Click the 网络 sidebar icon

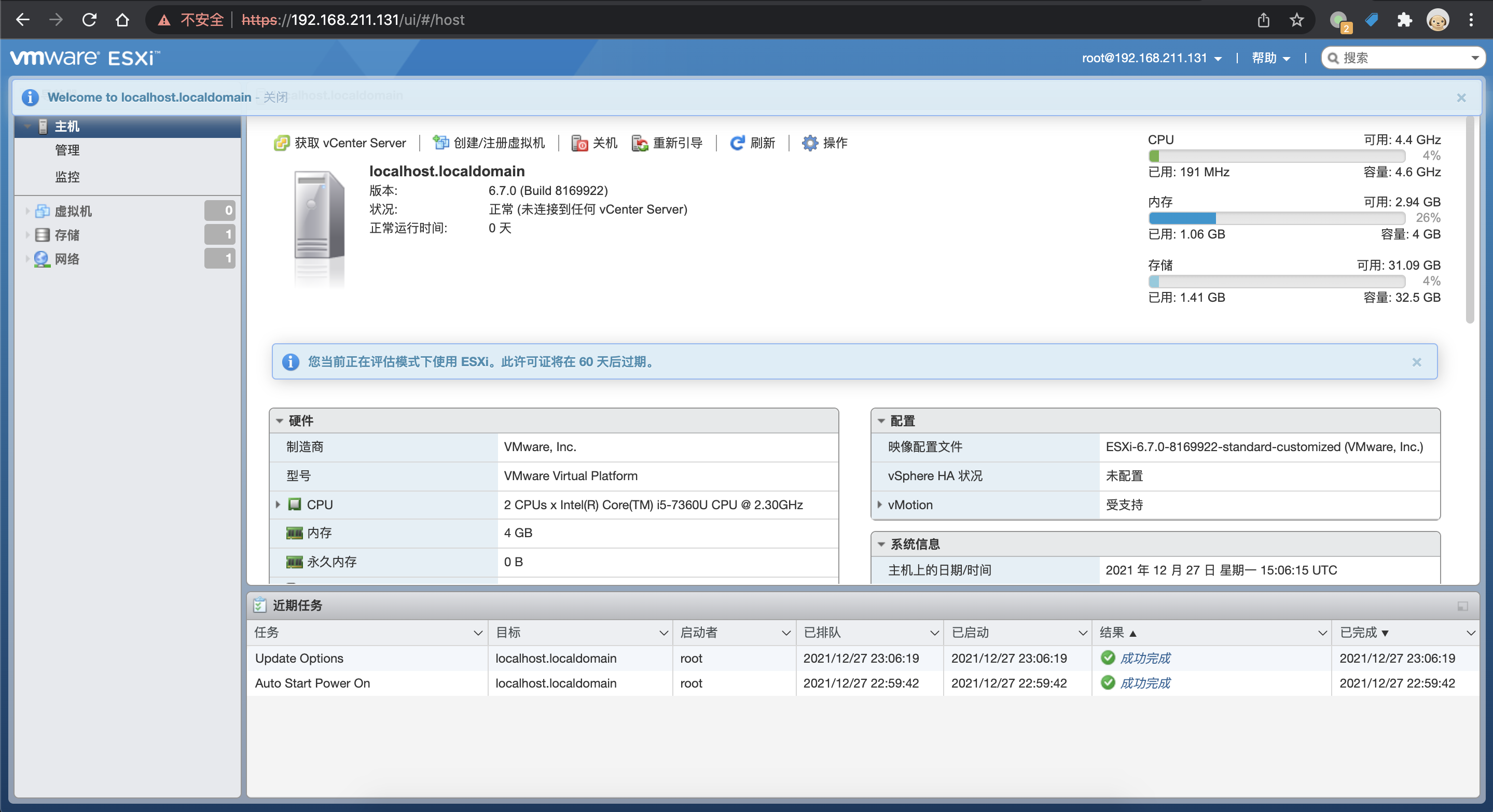(41, 259)
